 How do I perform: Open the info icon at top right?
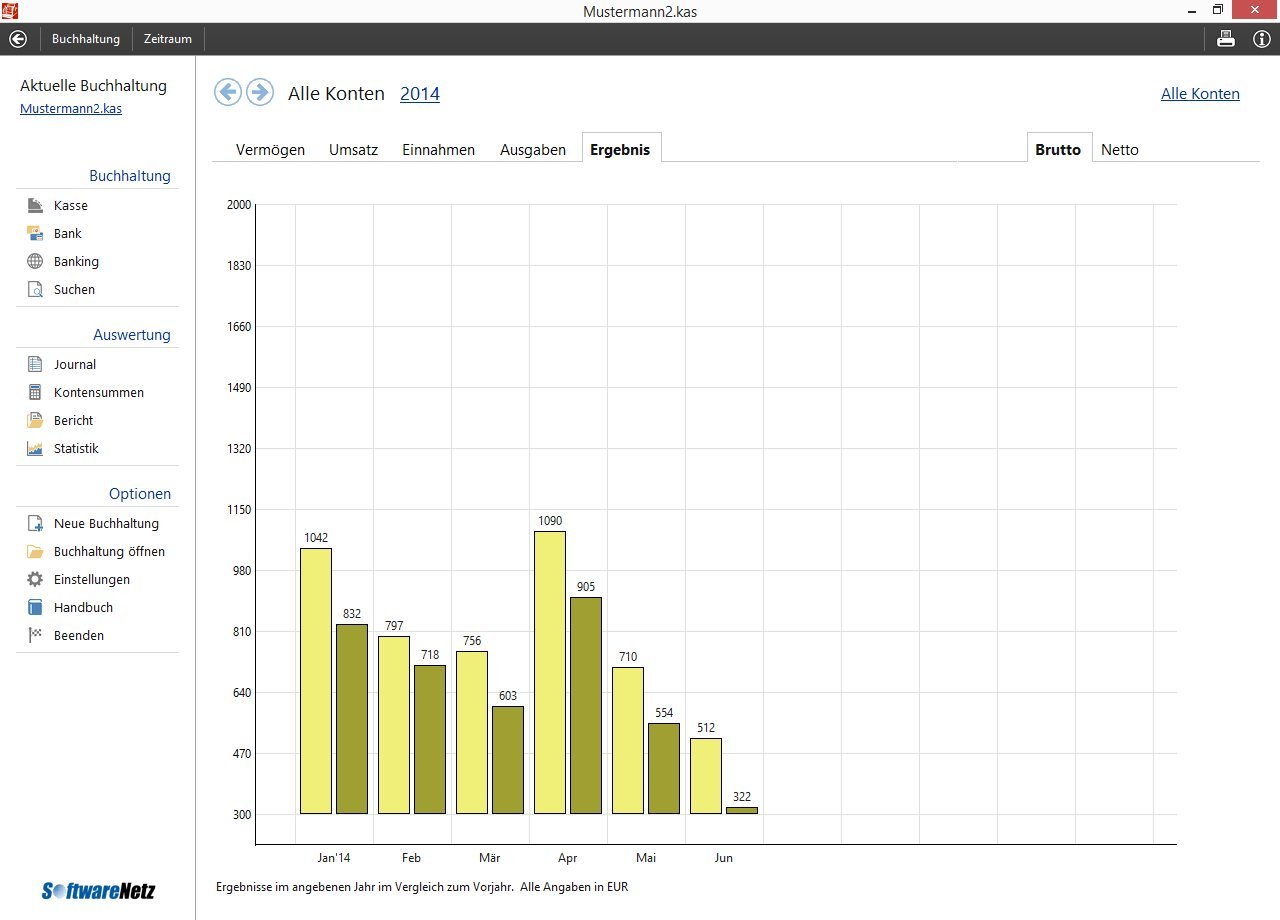click(1261, 39)
